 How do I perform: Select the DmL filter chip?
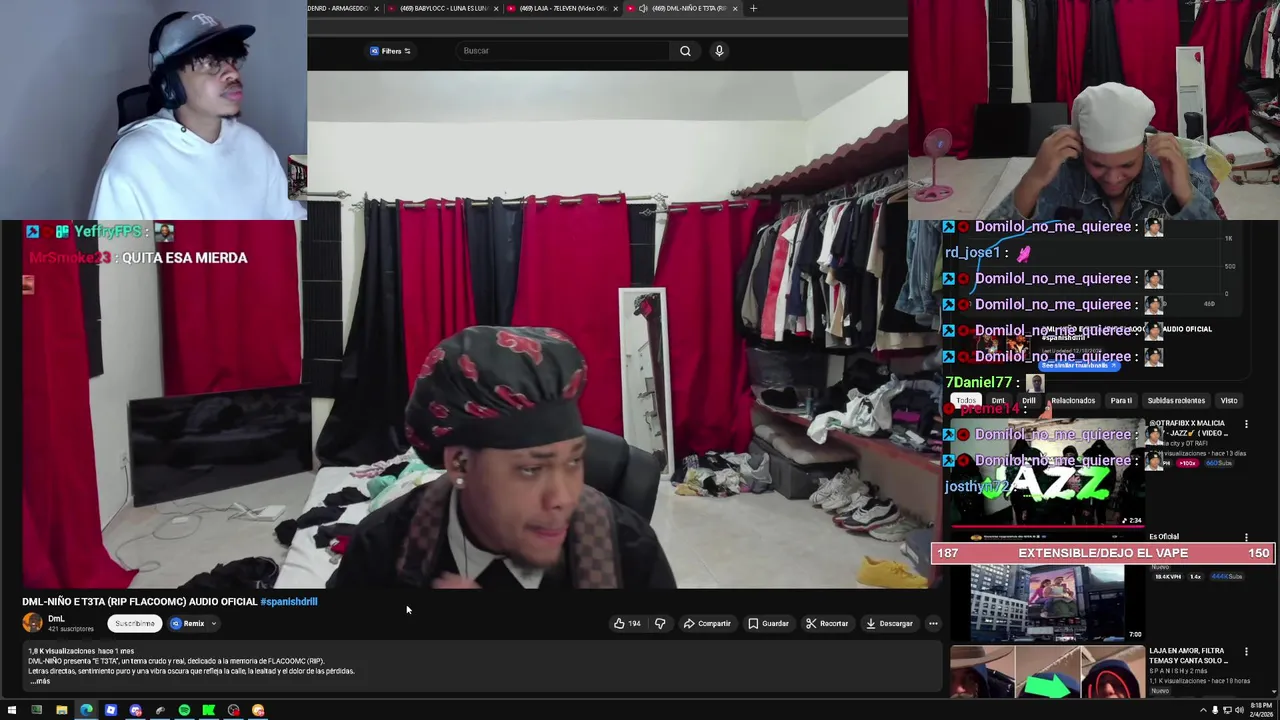pyautogui.click(x=998, y=401)
